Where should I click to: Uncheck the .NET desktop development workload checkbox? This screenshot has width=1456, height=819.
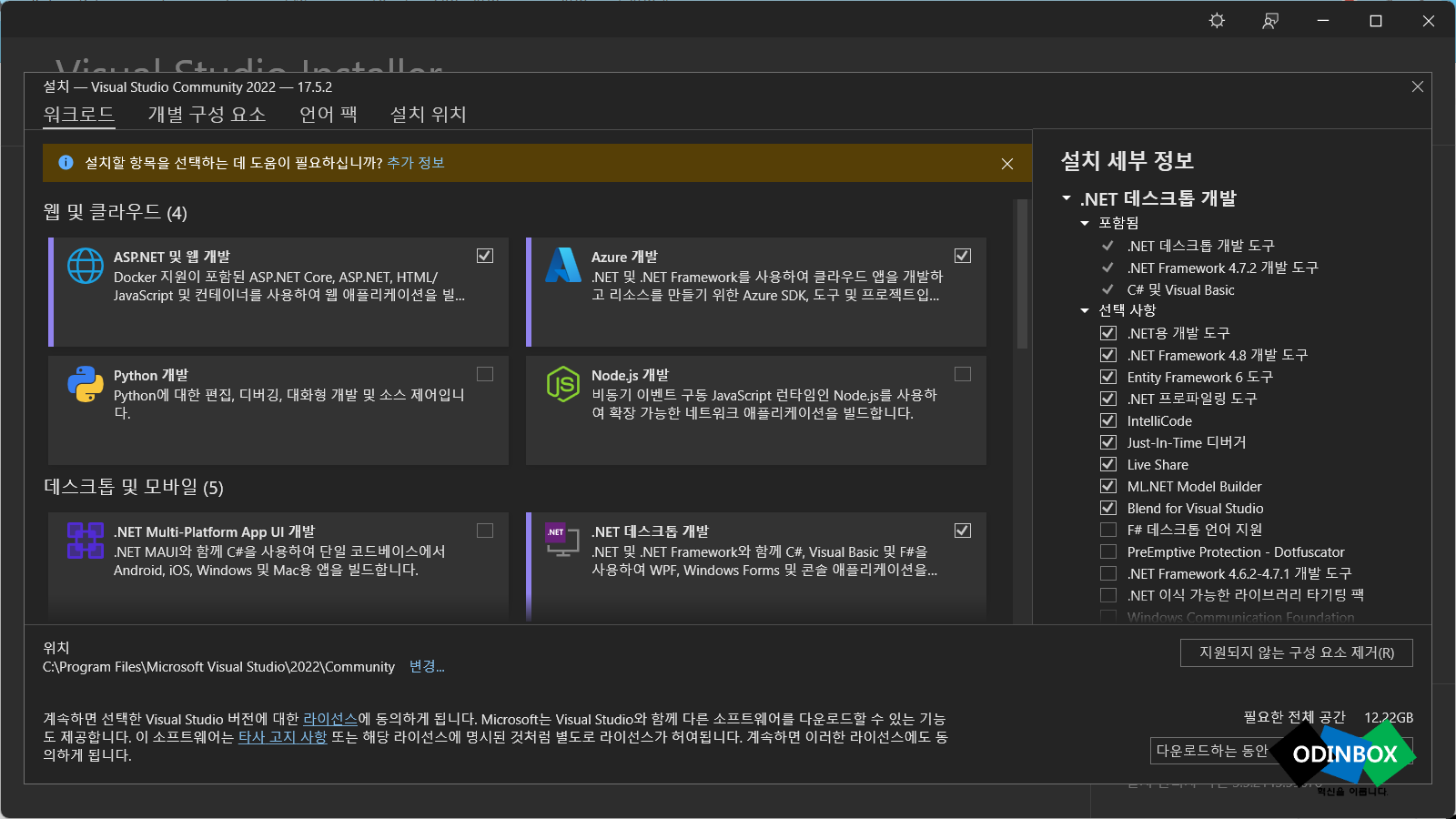click(x=963, y=531)
